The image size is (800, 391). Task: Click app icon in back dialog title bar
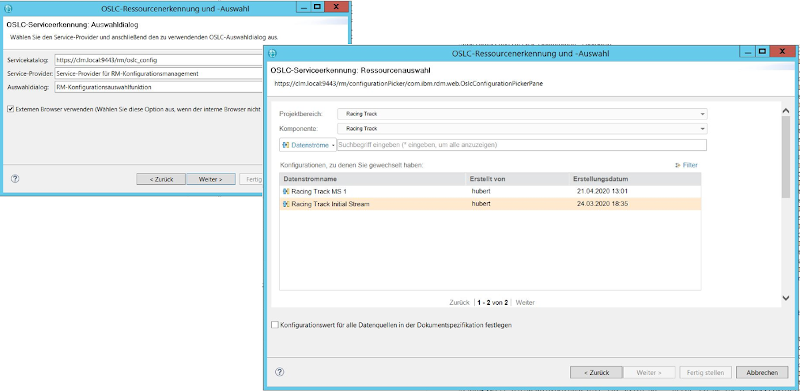pos(8,8)
